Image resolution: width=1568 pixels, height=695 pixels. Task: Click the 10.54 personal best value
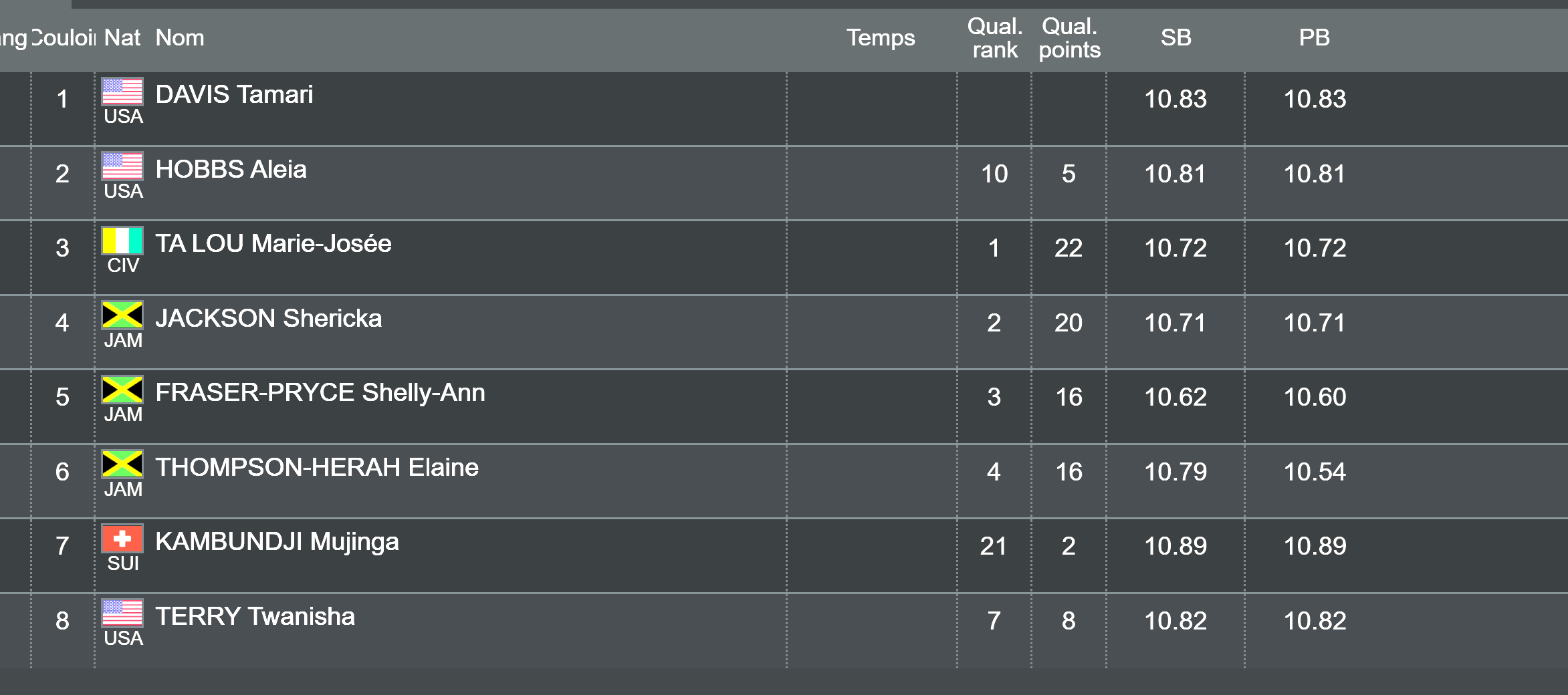click(1314, 472)
